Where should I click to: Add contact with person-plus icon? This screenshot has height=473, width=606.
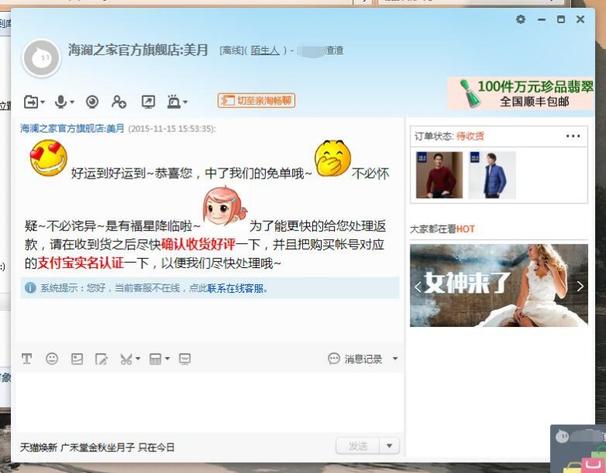pyautogui.click(x=119, y=102)
